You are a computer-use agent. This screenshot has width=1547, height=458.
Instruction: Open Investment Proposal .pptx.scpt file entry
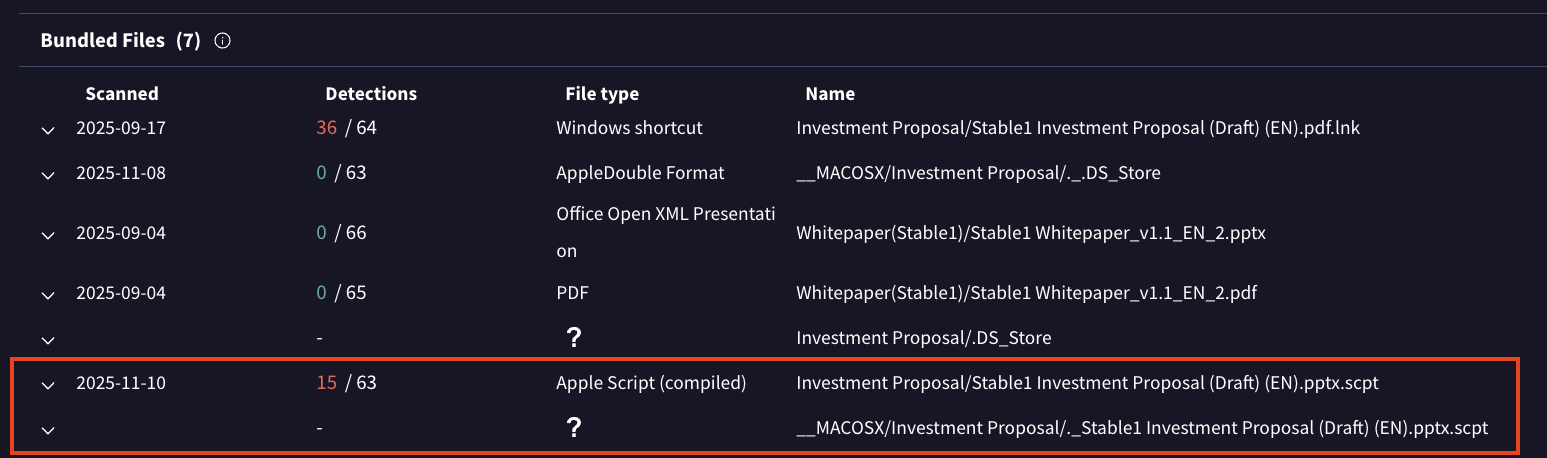tap(1088, 383)
